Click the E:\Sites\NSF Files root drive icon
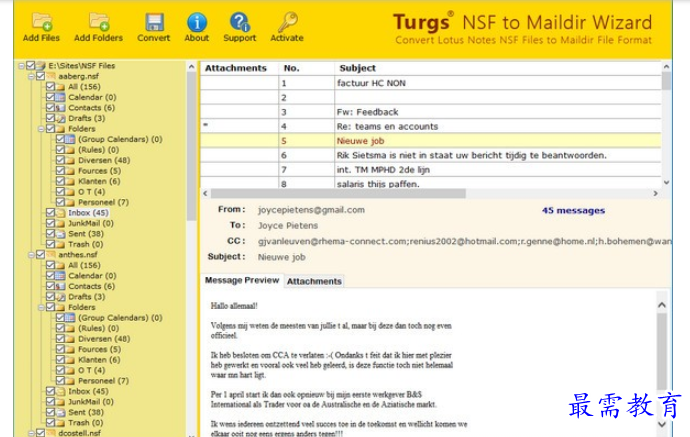 click(41, 66)
